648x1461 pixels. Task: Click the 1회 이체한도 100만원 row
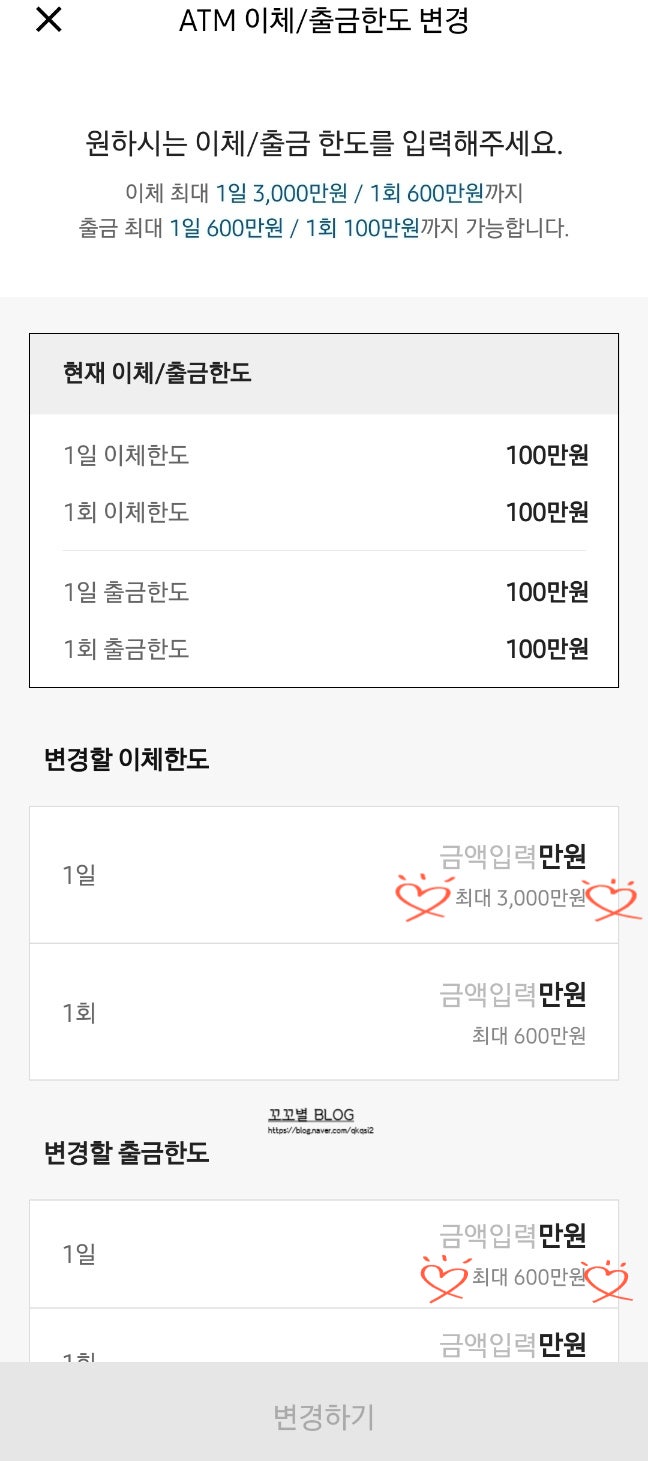pos(324,512)
